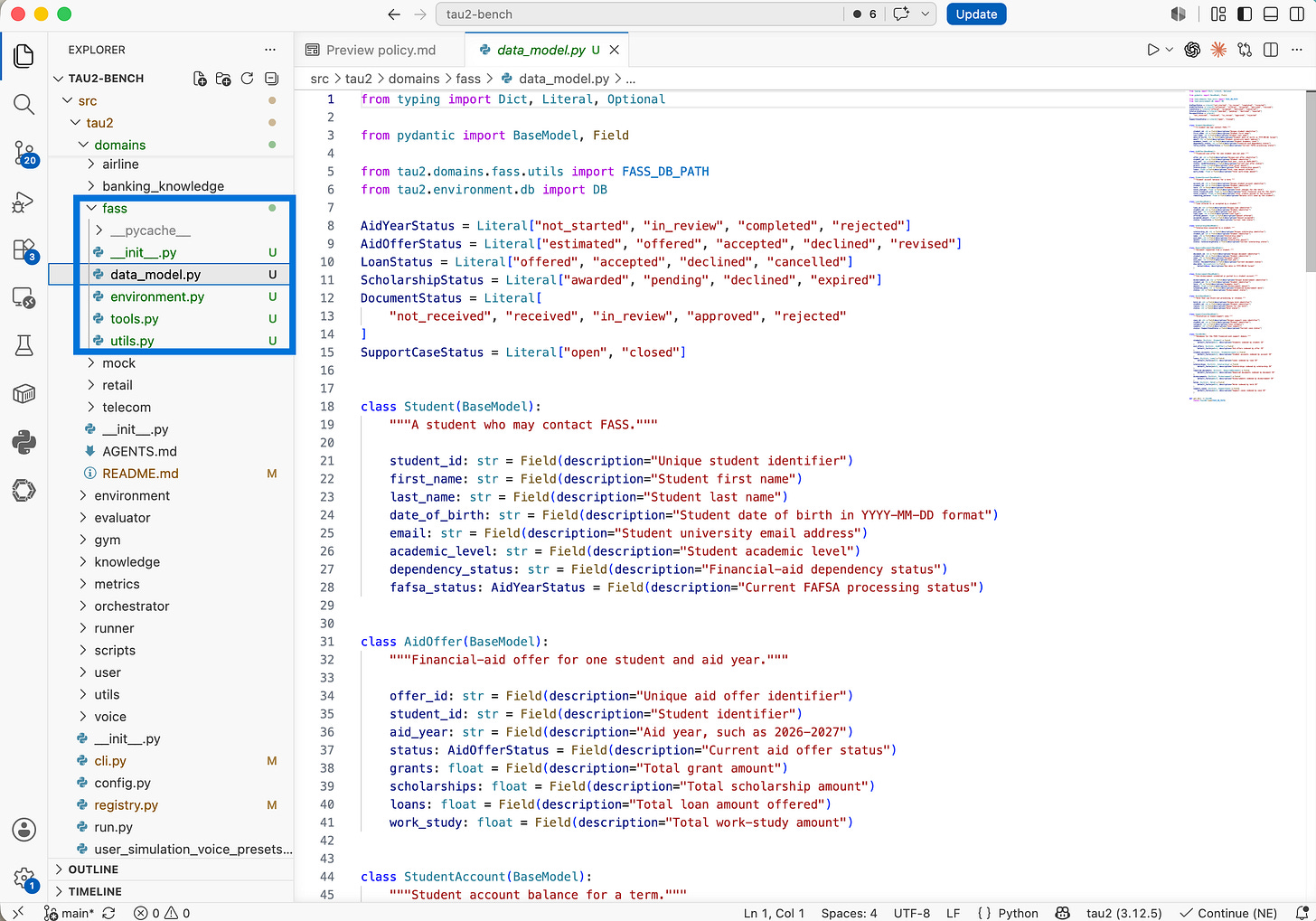This screenshot has height=921, width=1316.
Task: Click the open changes compare icon
Action: 1245,50
